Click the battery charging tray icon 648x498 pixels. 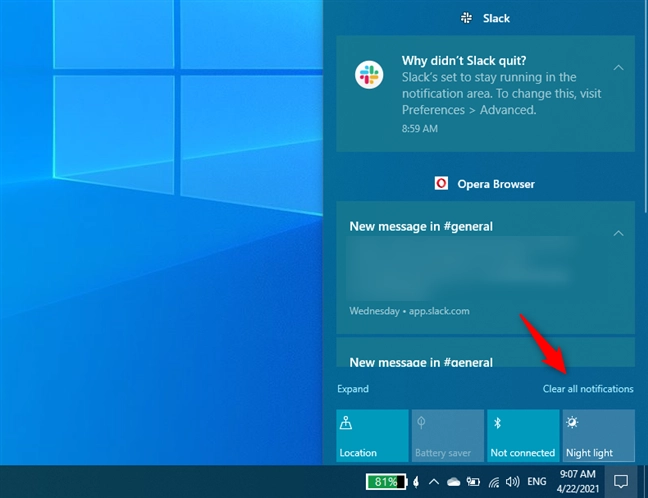tap(473, 482)
